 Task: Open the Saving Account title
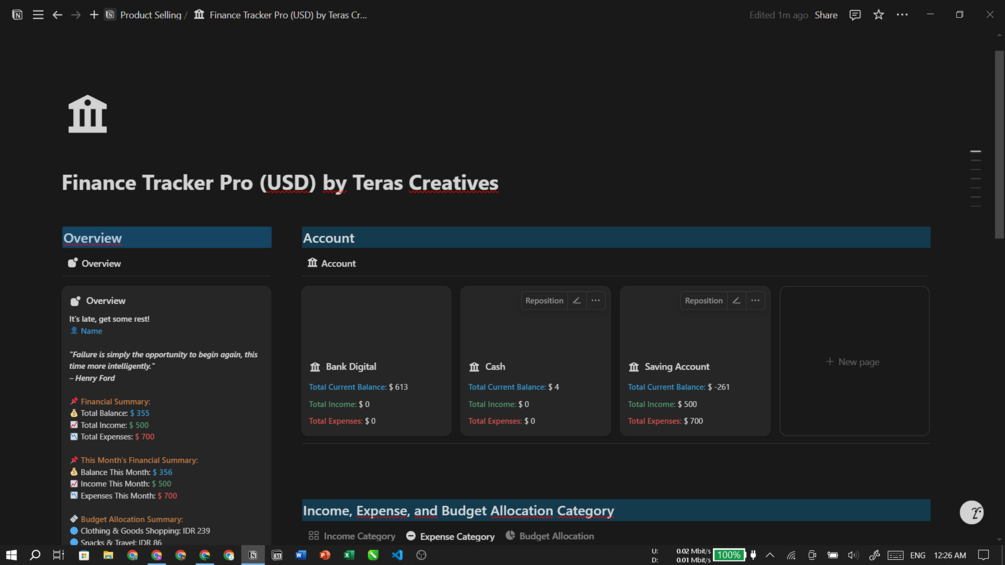click(x=677, y=366)
